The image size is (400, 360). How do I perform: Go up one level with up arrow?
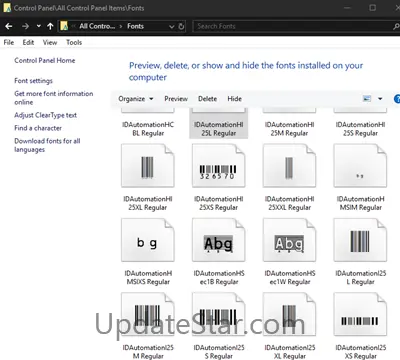pyautogui.click(x=50, y=26)
